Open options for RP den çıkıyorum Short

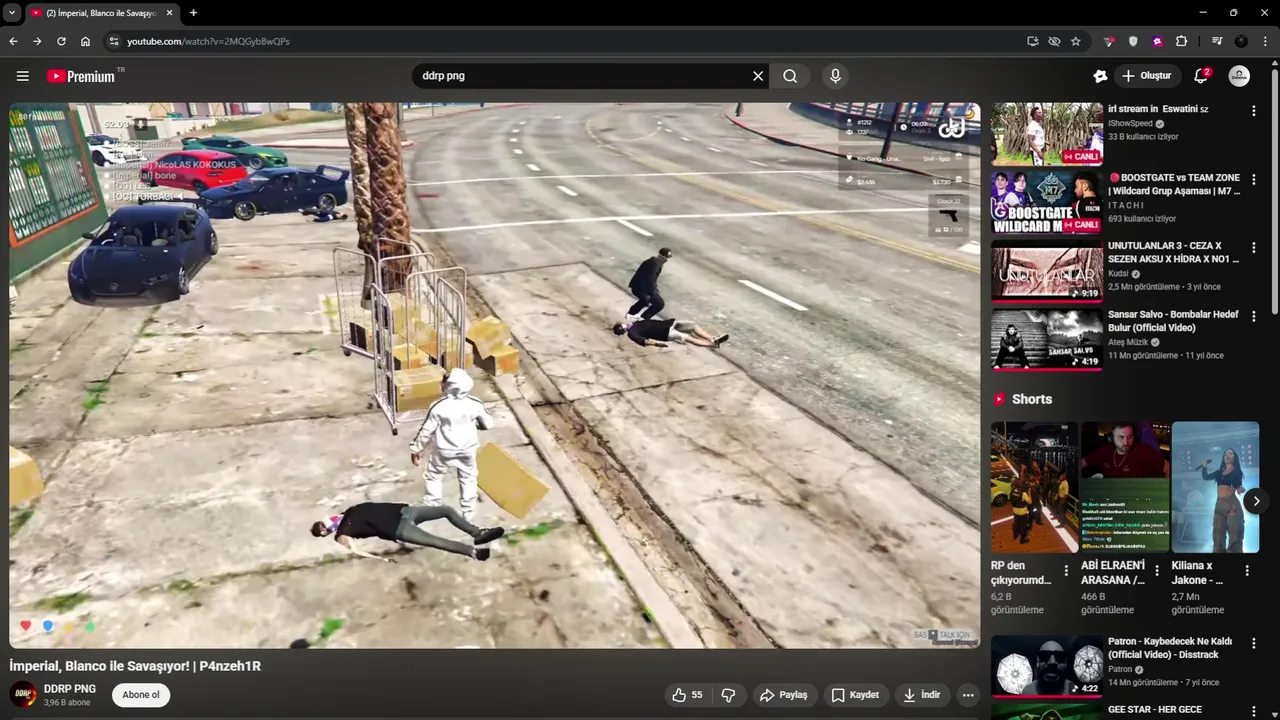pyautogui.click(x=1066, y=570)
